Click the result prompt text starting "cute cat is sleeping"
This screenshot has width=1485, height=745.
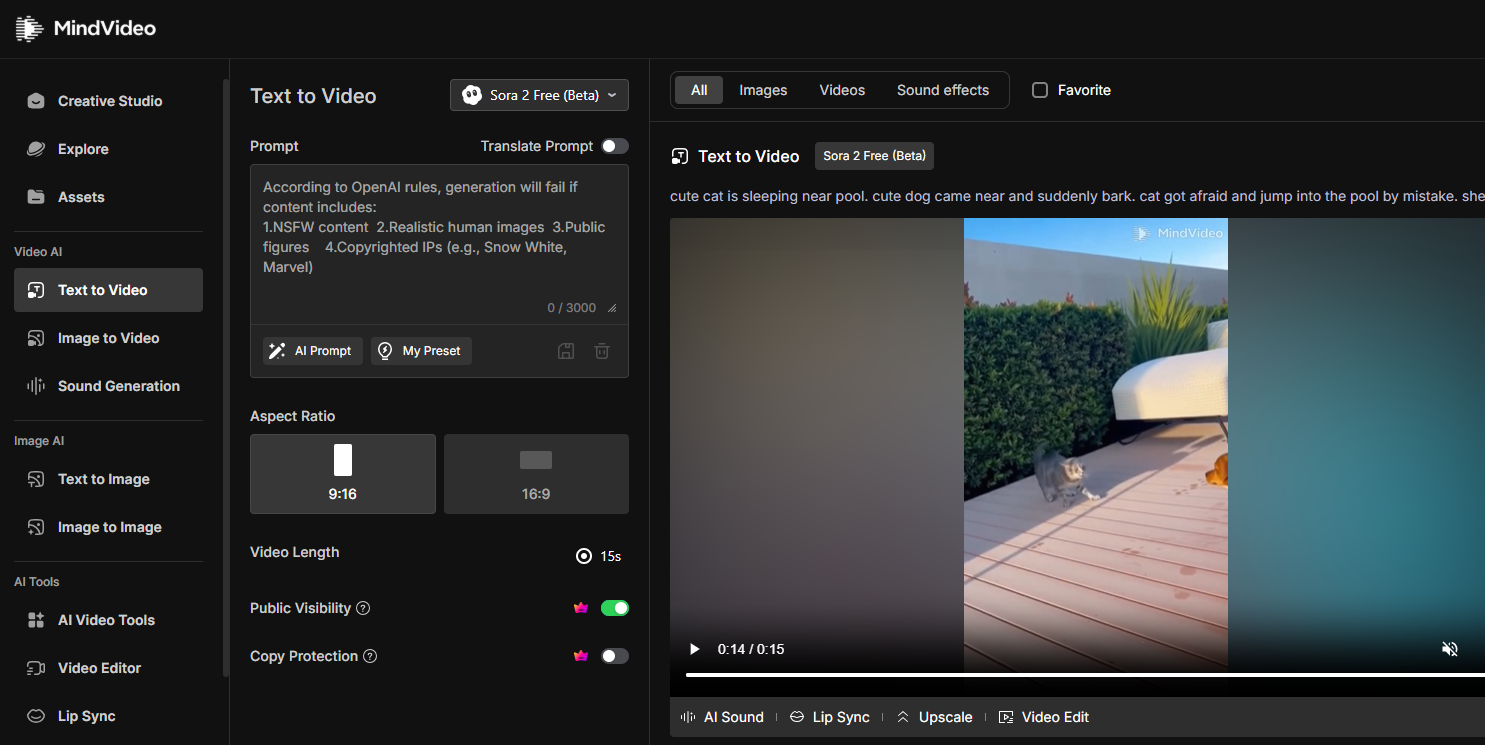(x=1077, y=196)
